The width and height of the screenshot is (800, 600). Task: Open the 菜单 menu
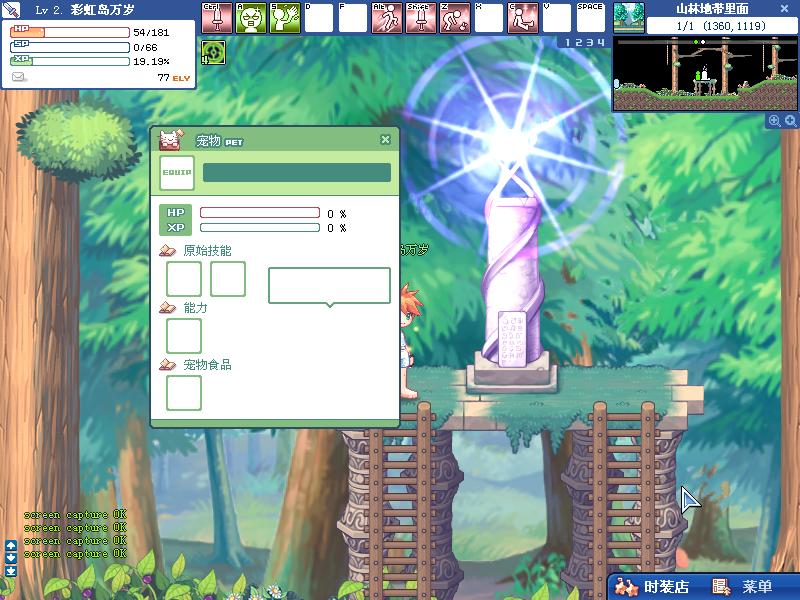tap(743, 587)
